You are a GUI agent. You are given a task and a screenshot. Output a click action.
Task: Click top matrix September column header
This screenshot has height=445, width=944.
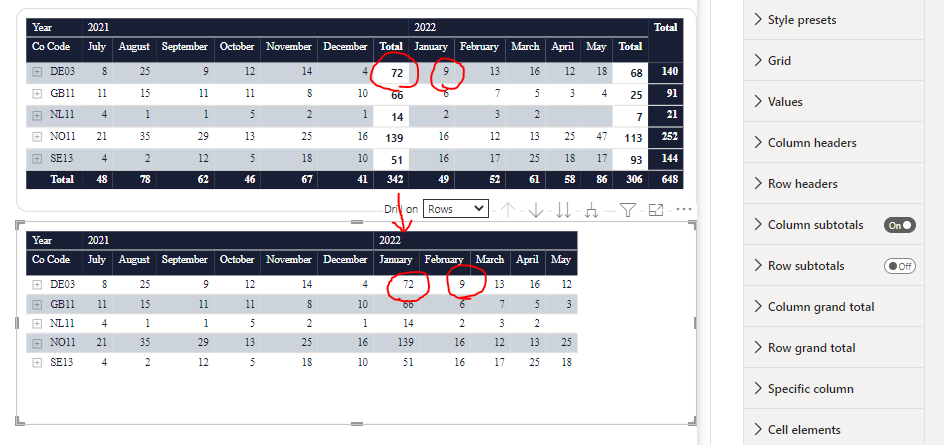tap(185, 46)
